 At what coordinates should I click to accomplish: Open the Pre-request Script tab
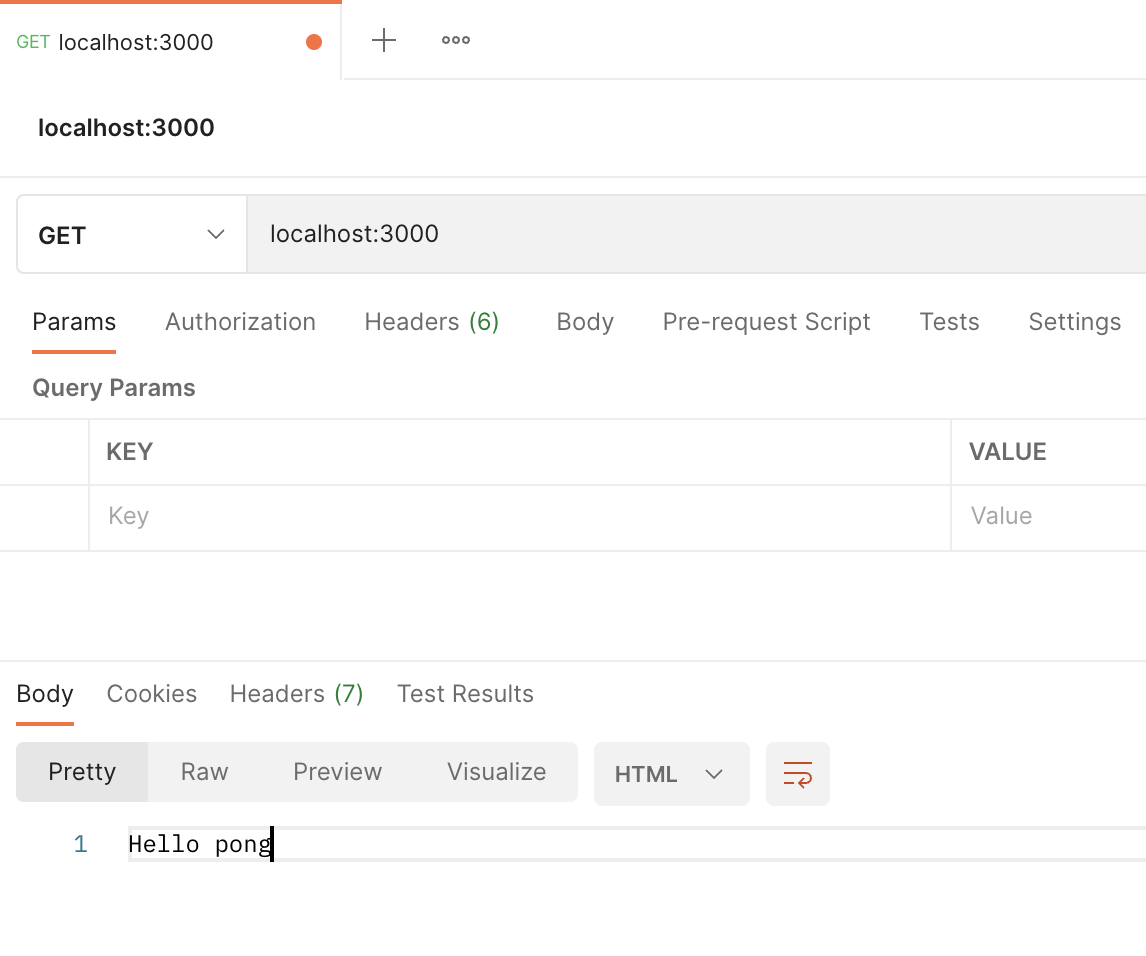tap(766, 322)
